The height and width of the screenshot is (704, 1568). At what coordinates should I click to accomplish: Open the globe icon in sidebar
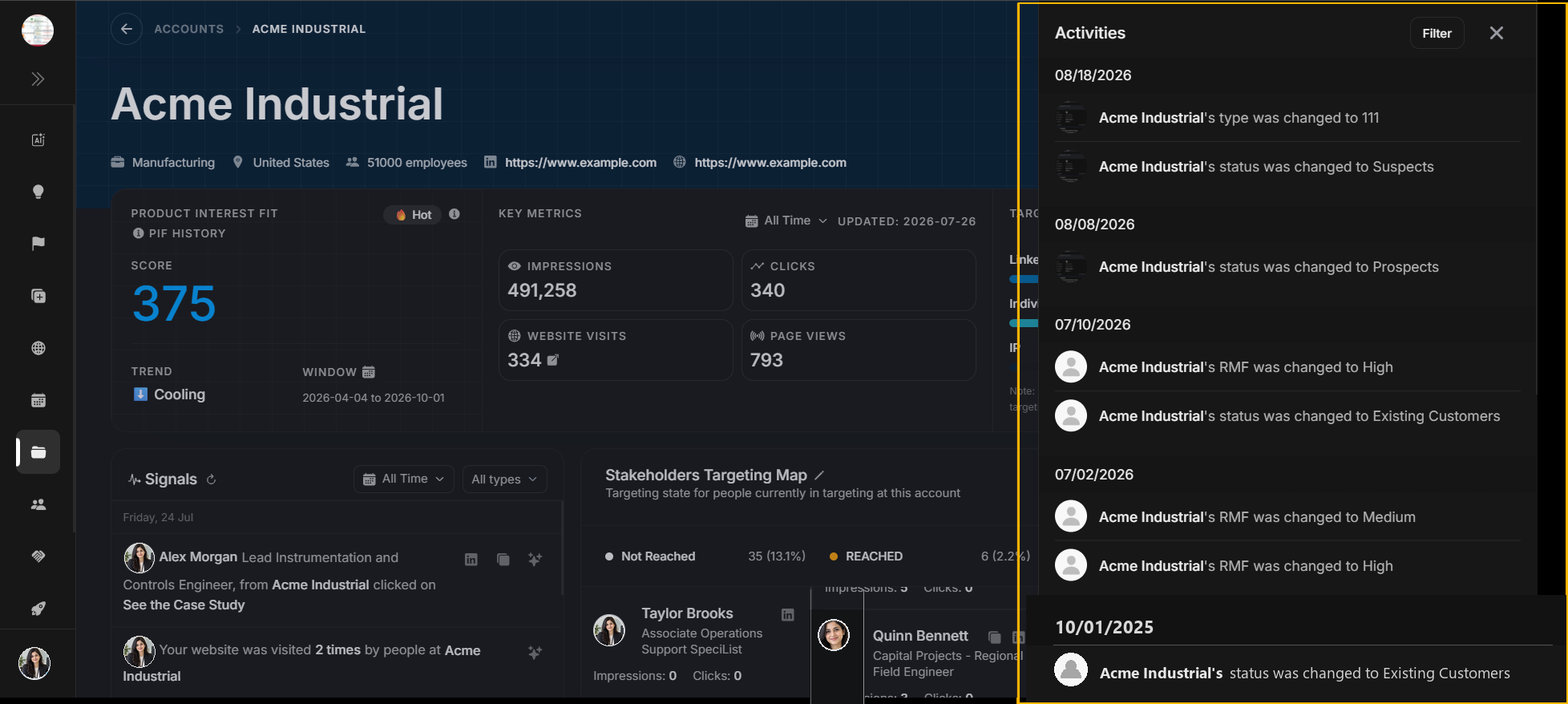[x=38, y=348]
